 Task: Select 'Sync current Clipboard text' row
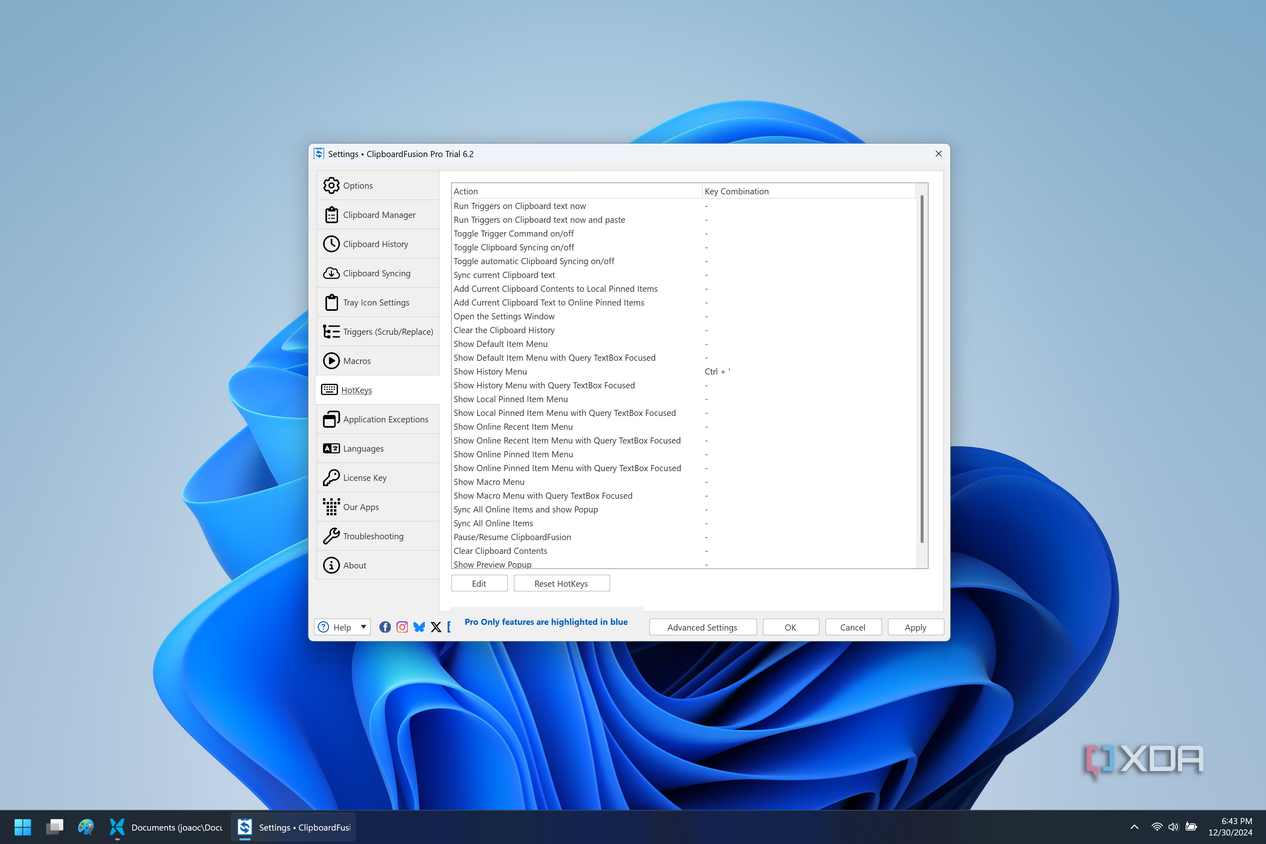tap(685, 275)
